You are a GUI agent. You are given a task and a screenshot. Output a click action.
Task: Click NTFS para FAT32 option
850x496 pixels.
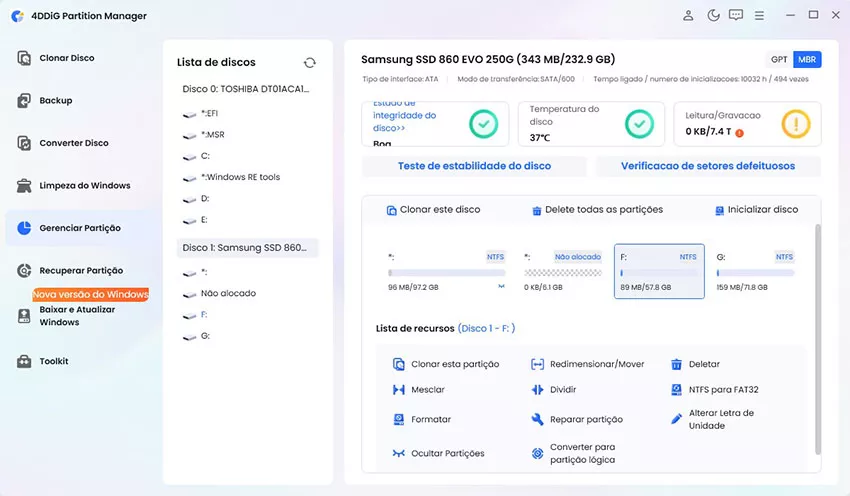(x=714, y=390)
